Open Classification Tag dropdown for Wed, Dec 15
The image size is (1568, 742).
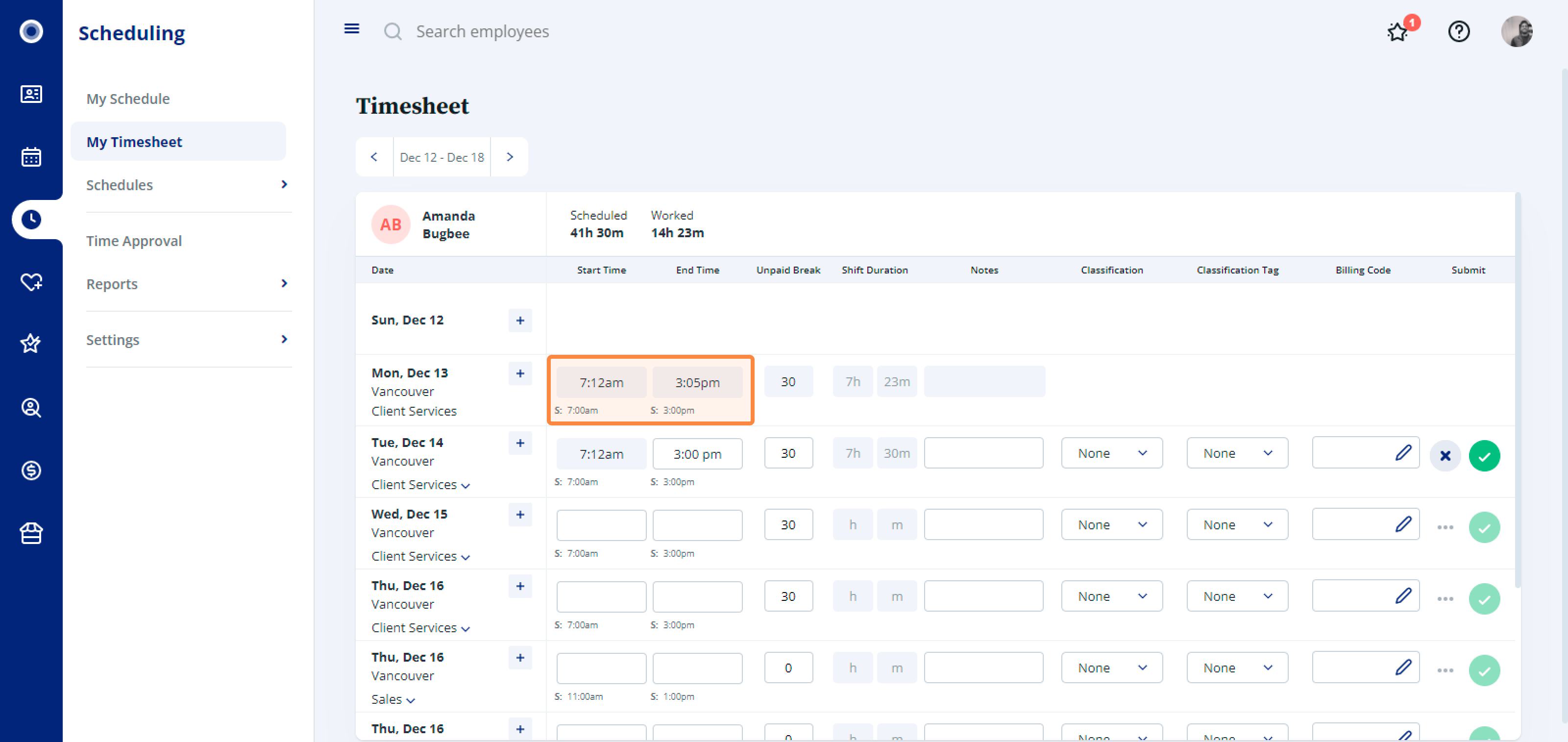coord(1237,524)
